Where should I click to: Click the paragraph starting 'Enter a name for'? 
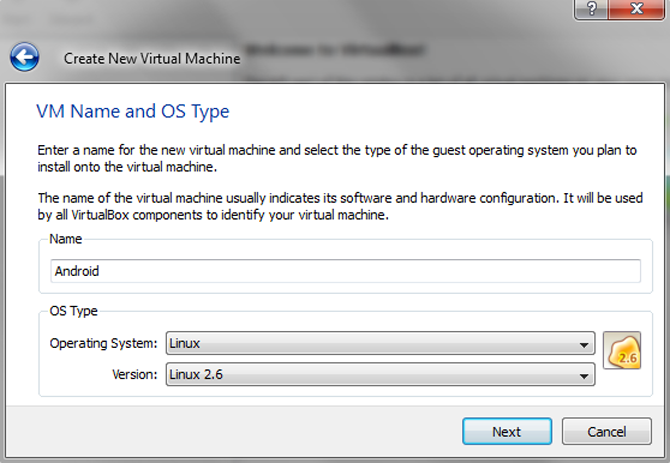pos(337,158)
